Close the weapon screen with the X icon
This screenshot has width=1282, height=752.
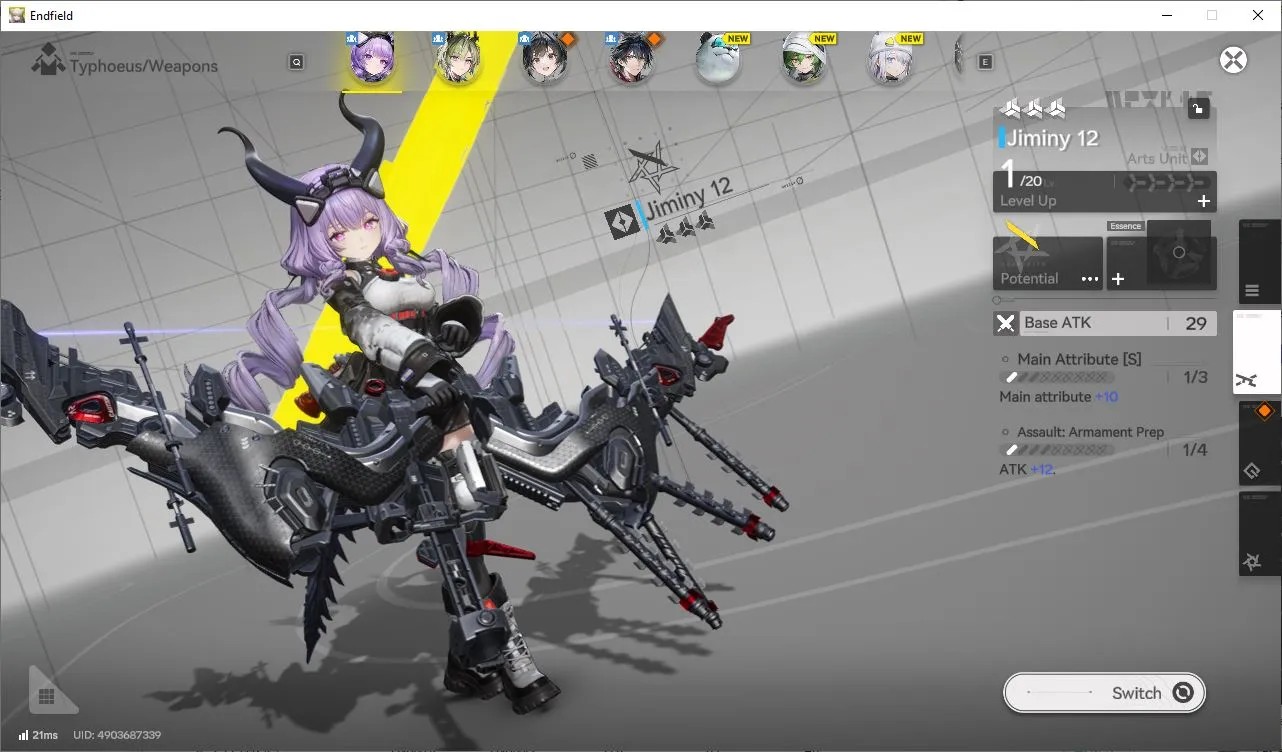(1234, 60)
